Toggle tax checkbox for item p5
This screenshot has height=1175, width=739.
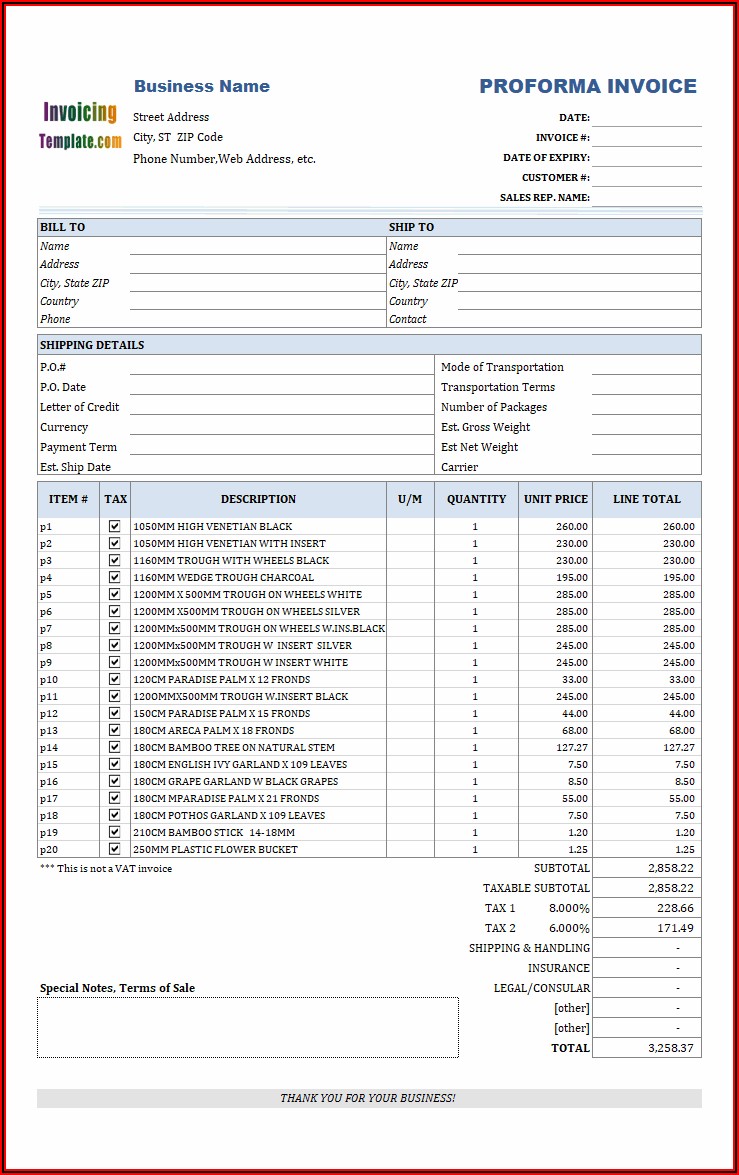pyautogui.click(x=115, y=594)
